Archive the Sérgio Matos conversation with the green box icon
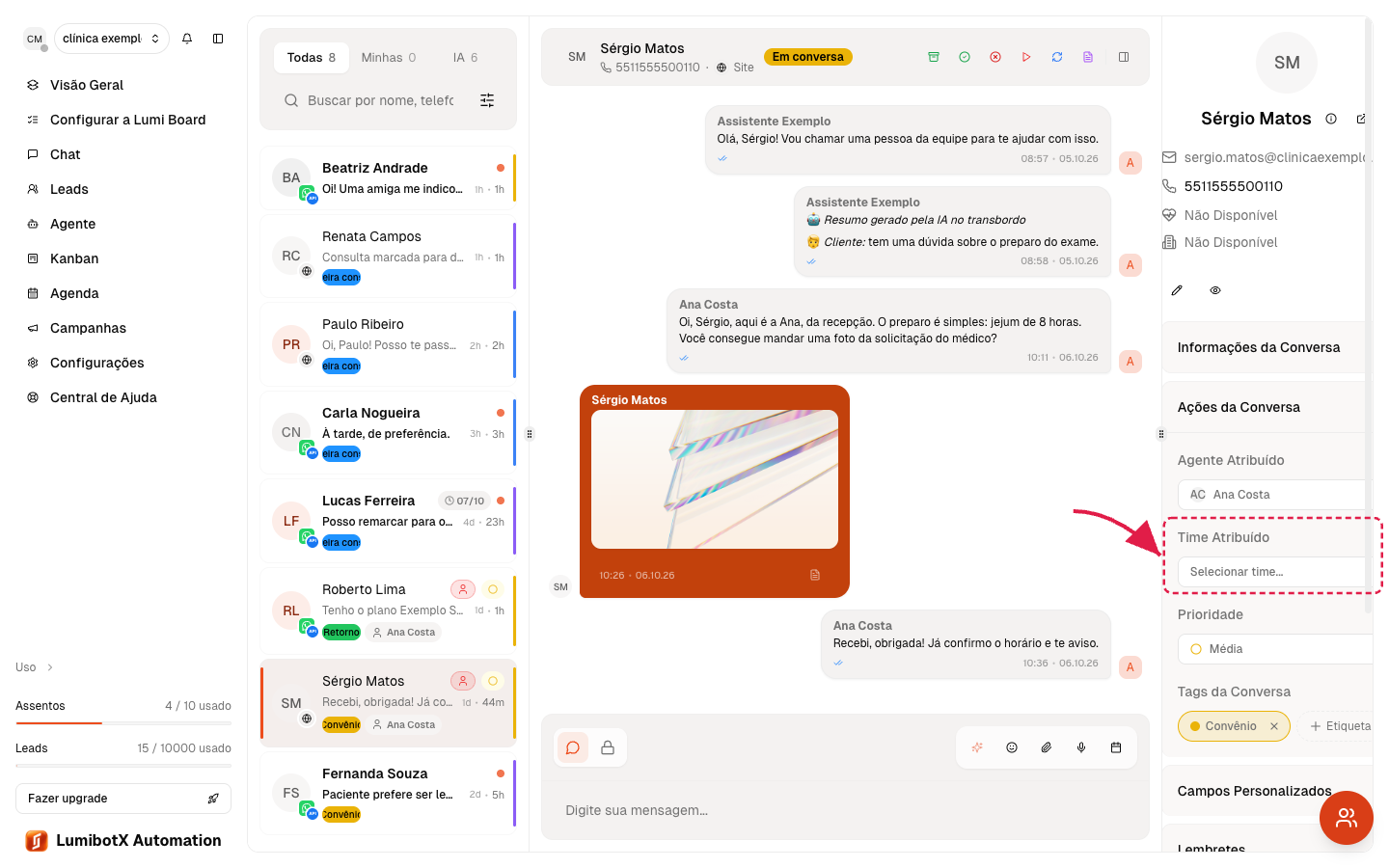This screenshot has width=1389, height=868. tap(934, 57)
